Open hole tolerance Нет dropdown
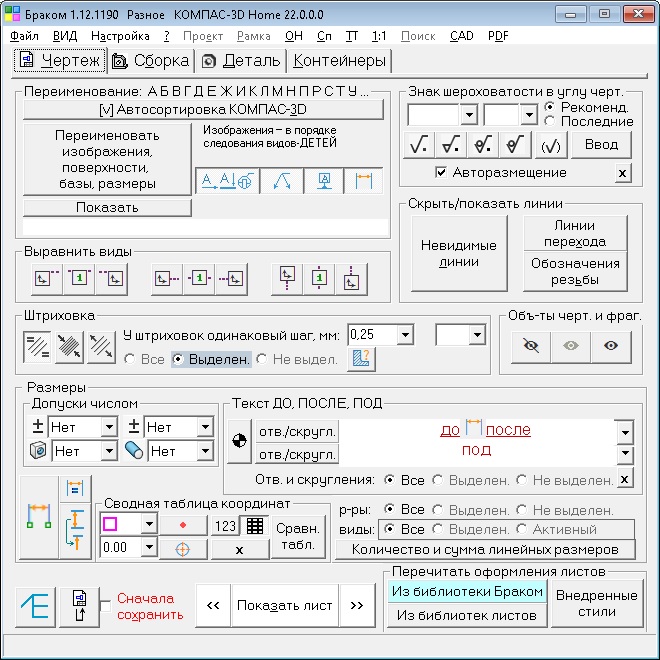 pos(109,451)
